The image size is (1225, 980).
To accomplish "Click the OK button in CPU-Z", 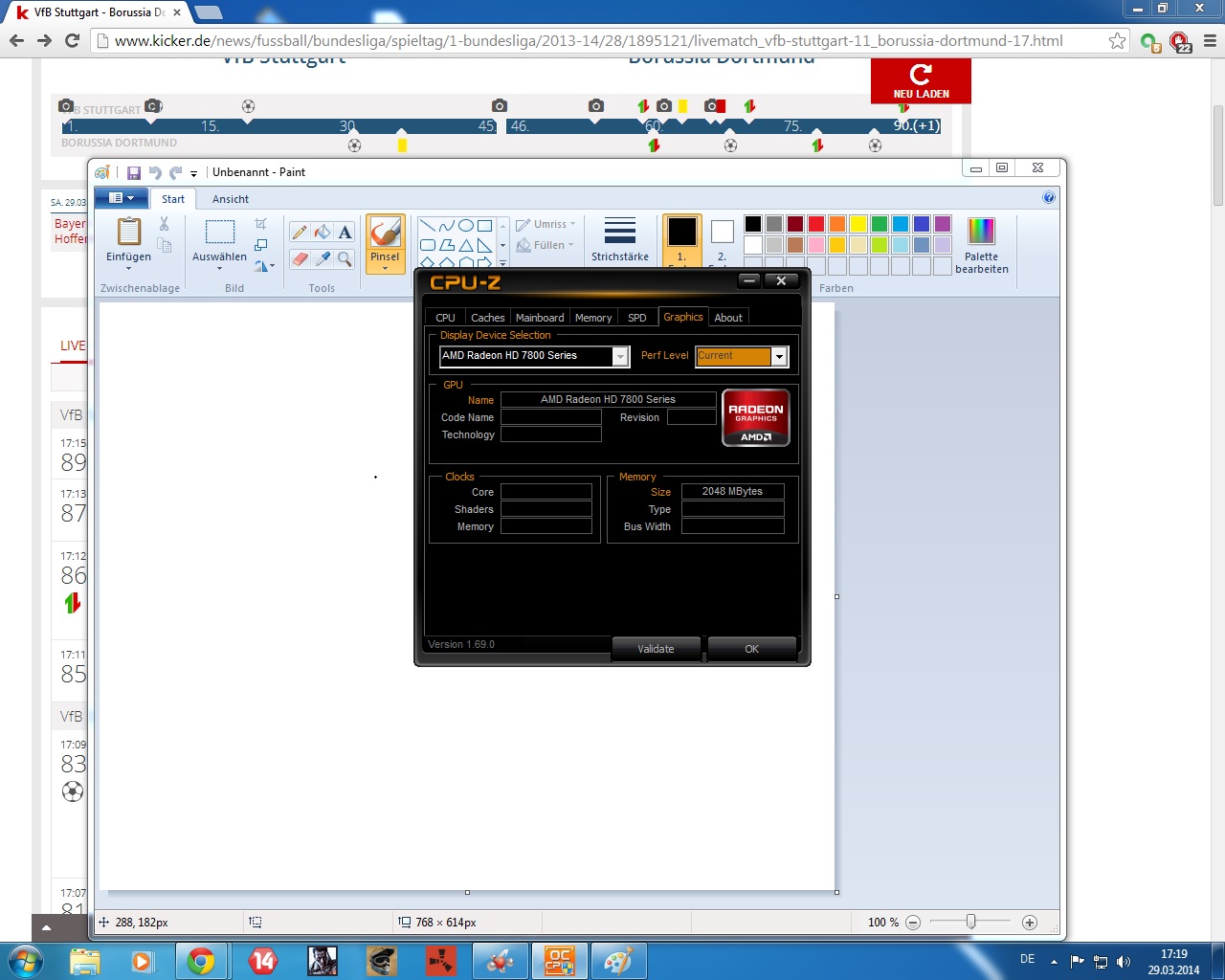I will pos(751,649).
